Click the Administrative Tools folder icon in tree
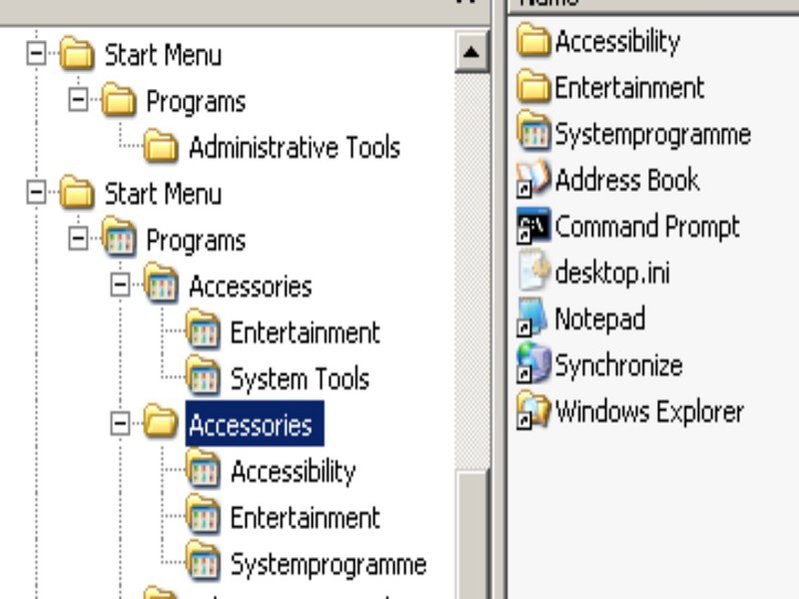Viewport: 799px width, 599px height. point(161,146)
